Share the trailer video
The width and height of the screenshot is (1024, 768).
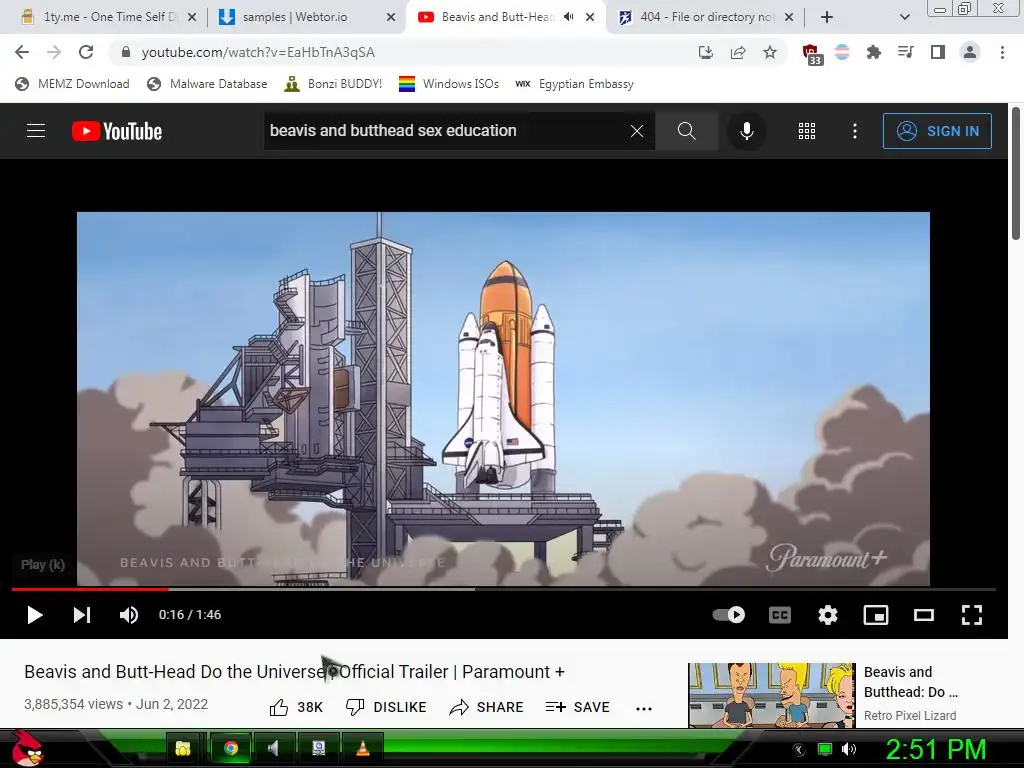coord(487,707)
